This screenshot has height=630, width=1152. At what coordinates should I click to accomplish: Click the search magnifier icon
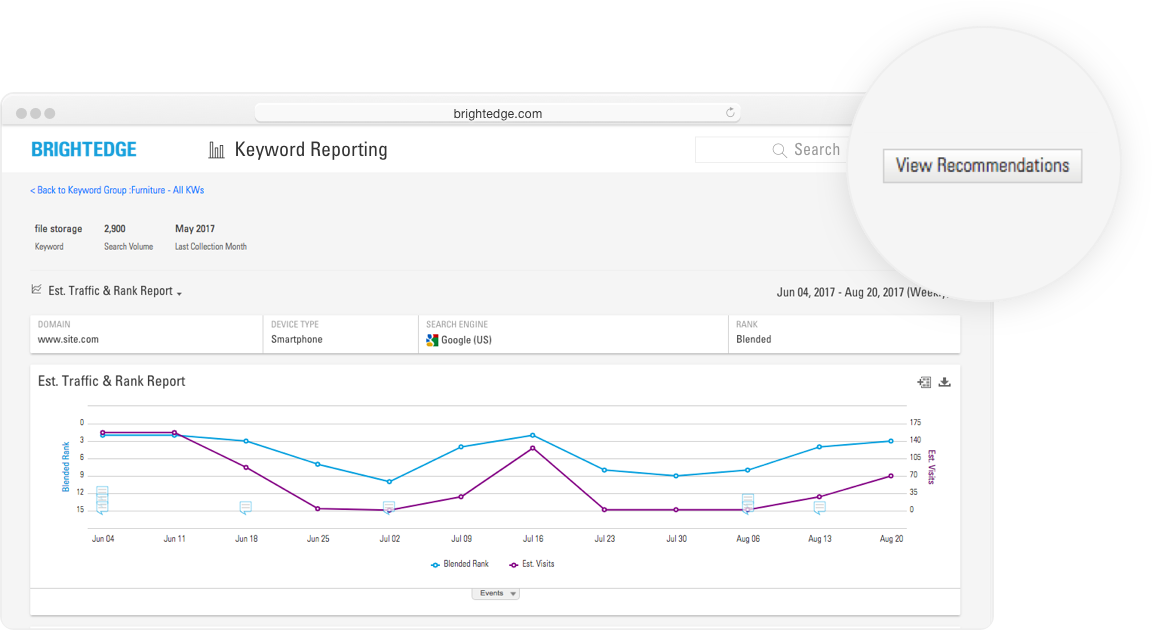tap(780, 150)
